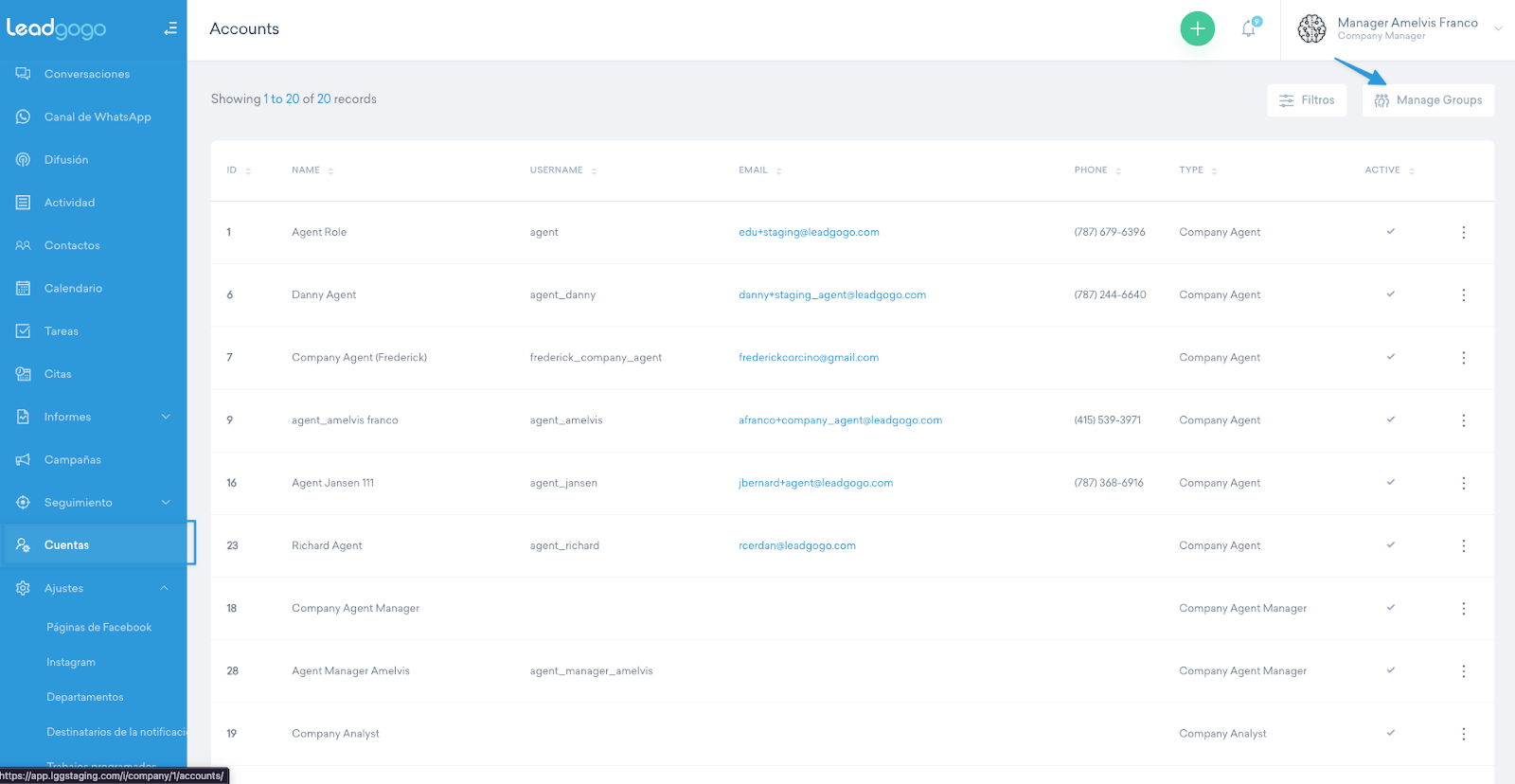Open the Manager Amelvis Franco profile dropdown
The image size is (1515, 784).
tap(1497, 28)
